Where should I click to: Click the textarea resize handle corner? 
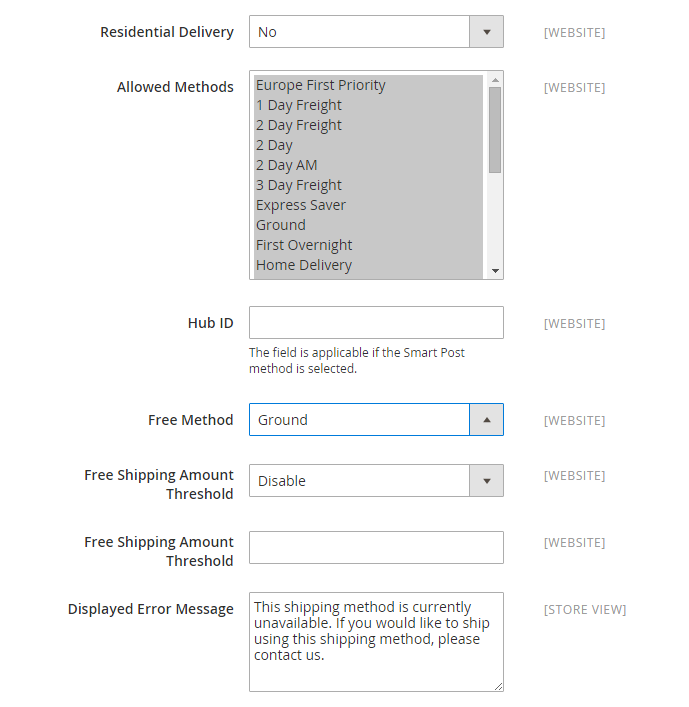[x=498, y=687]
